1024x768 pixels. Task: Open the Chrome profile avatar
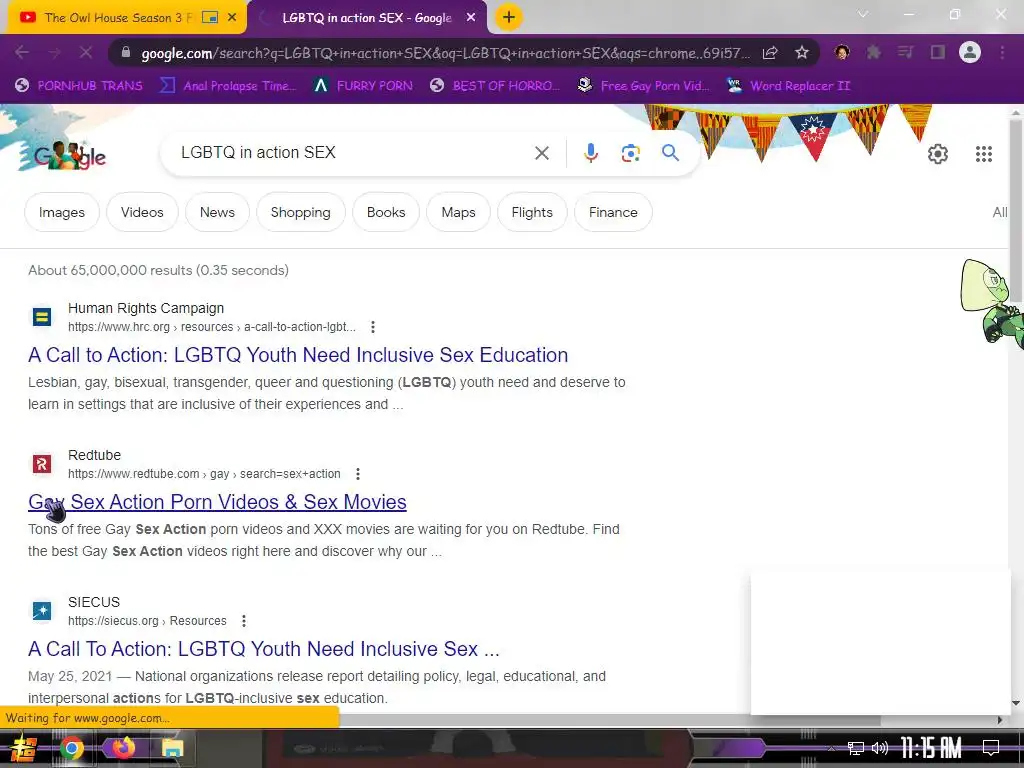[970, 52]
